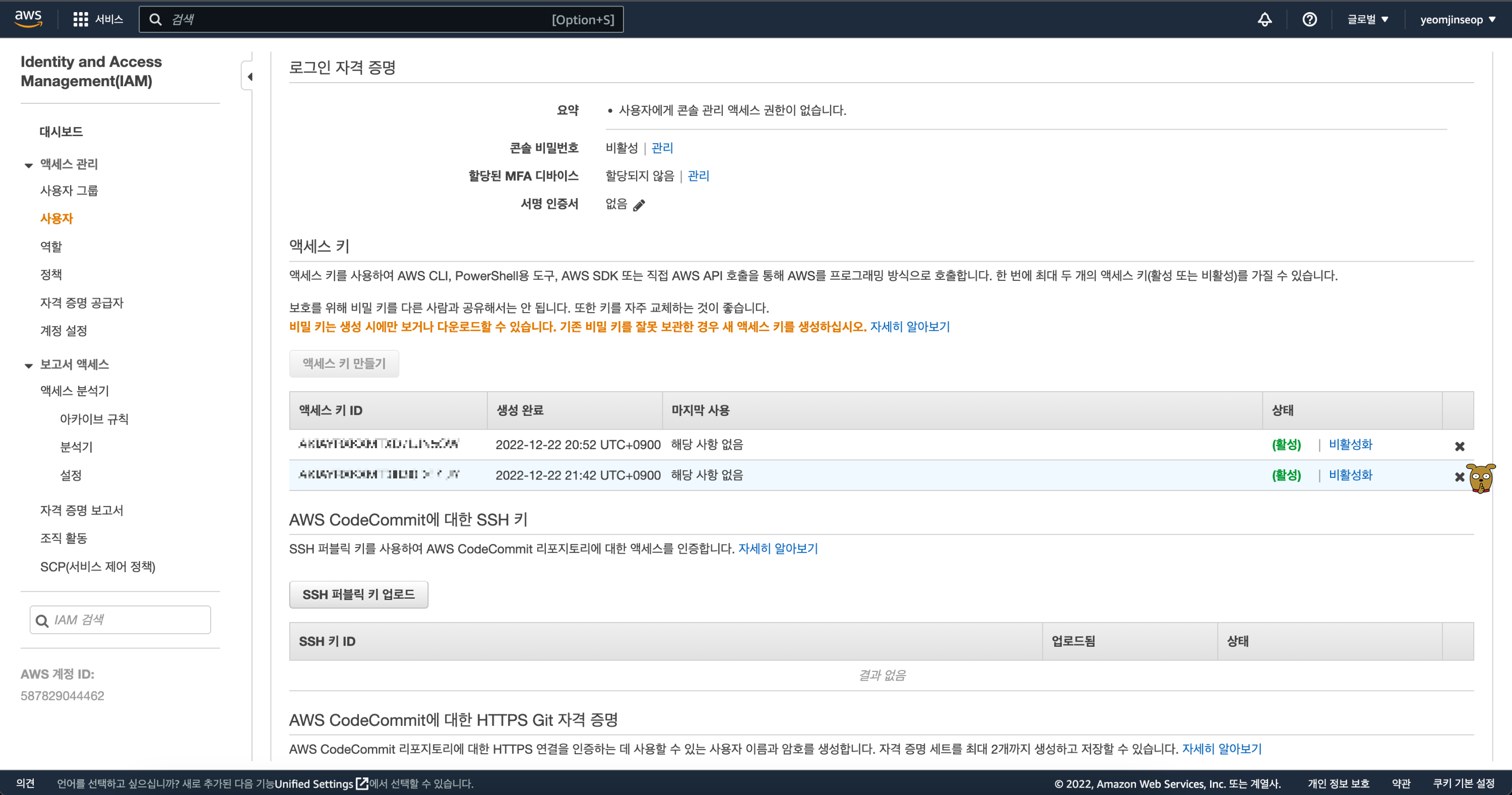Click 자세히 알아보기 link in 액세스 키 warning
Viewport: 1512px width, 795px height.
point(910,327)
